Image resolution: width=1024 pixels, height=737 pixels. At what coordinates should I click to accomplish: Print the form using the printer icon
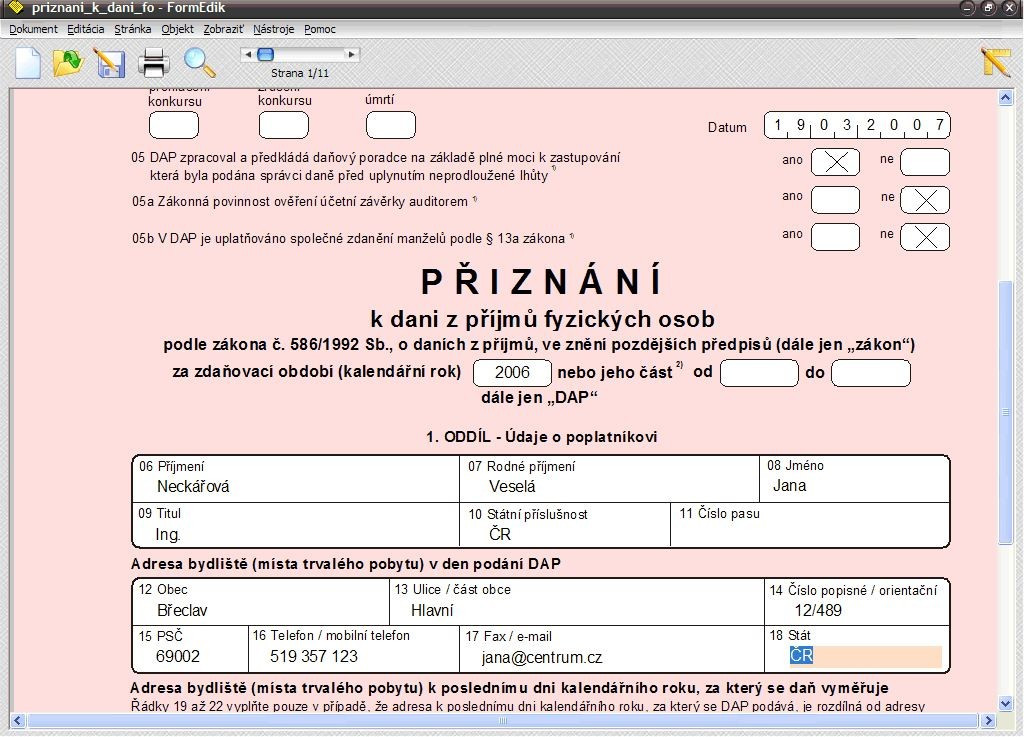point(154,63)
